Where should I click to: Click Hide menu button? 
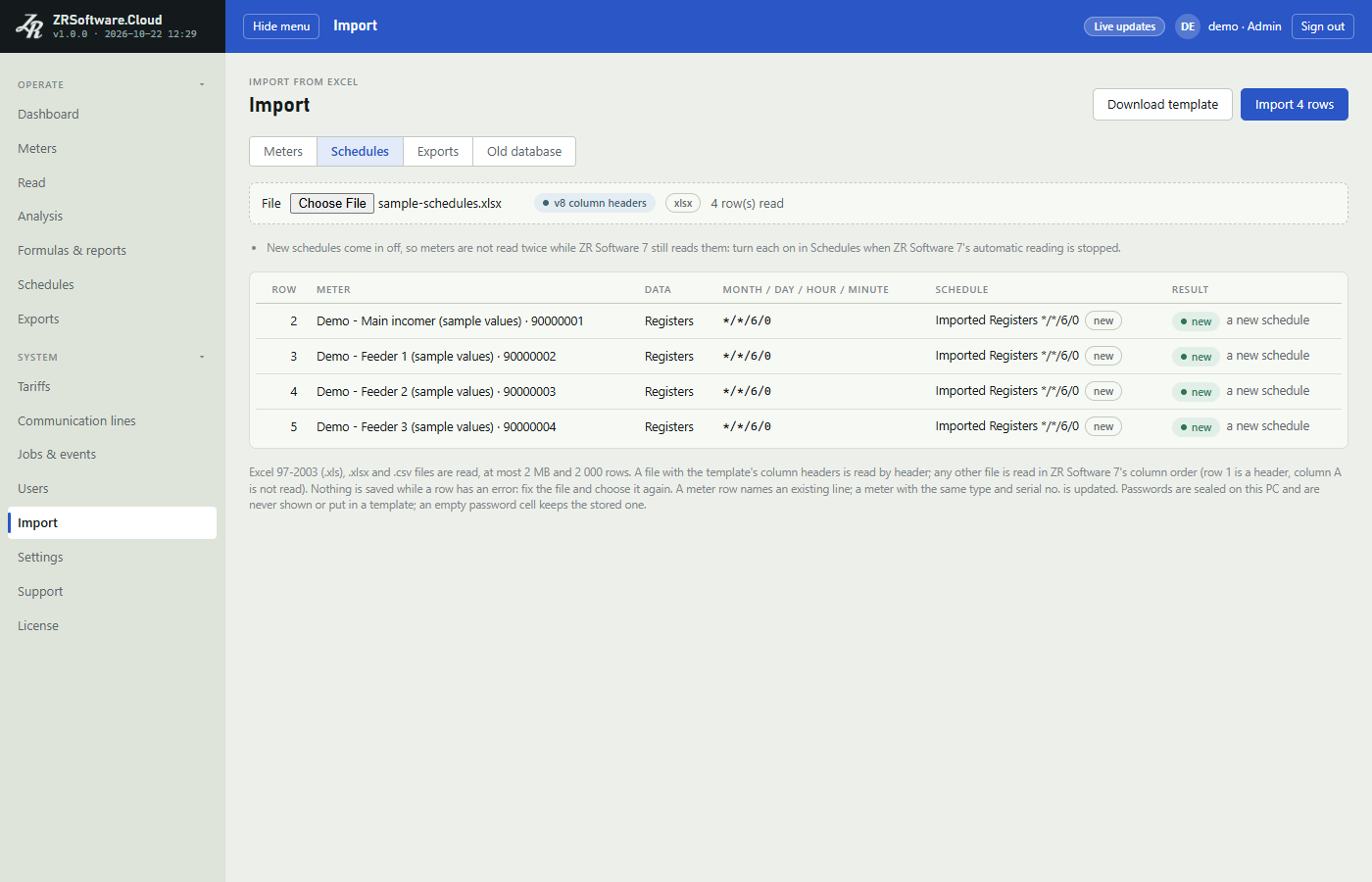(281, 26)
